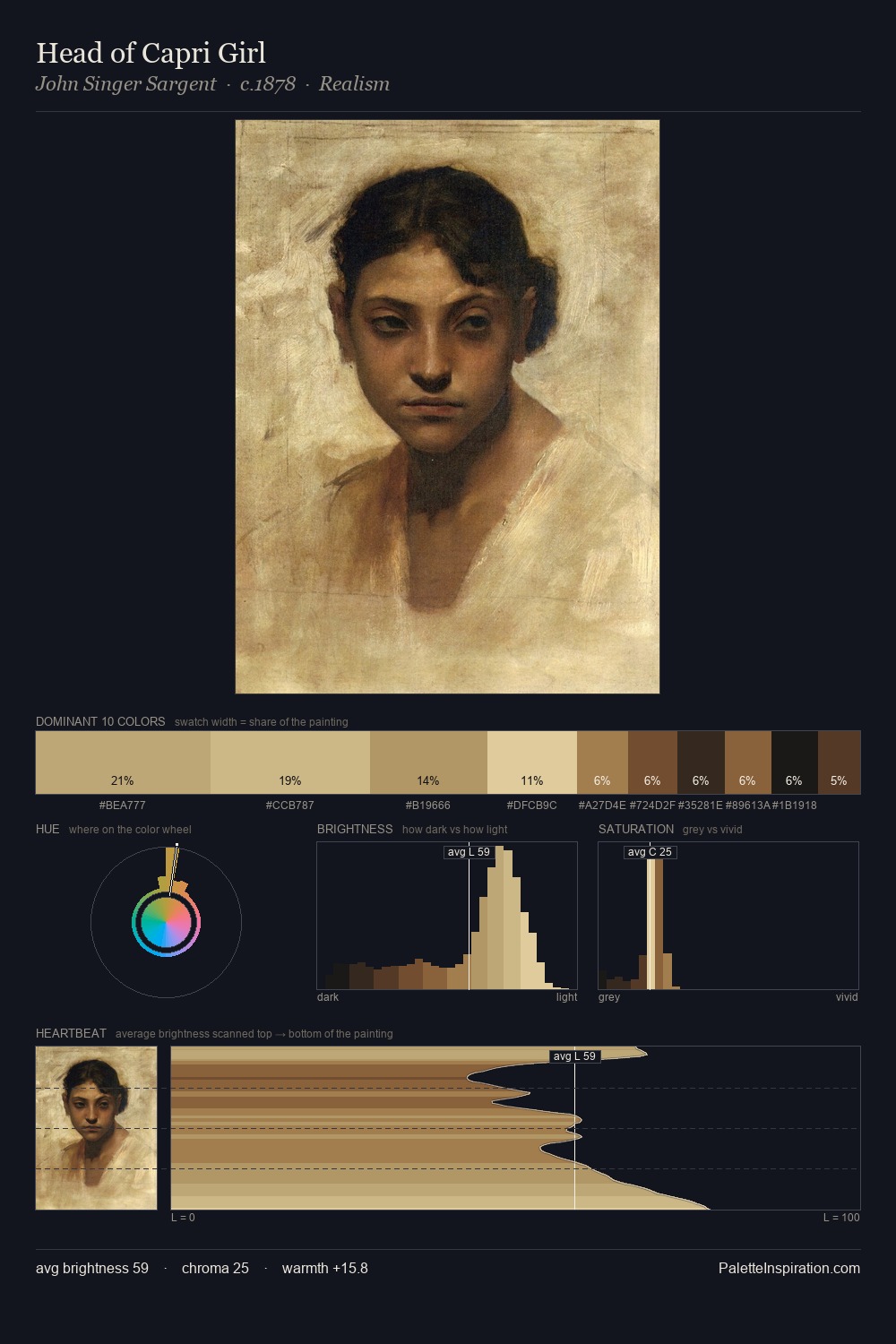Click the 'avg L 59' marker in Heartbeat
Screen dimensions: 896x1344
(x=574, y=1056)
